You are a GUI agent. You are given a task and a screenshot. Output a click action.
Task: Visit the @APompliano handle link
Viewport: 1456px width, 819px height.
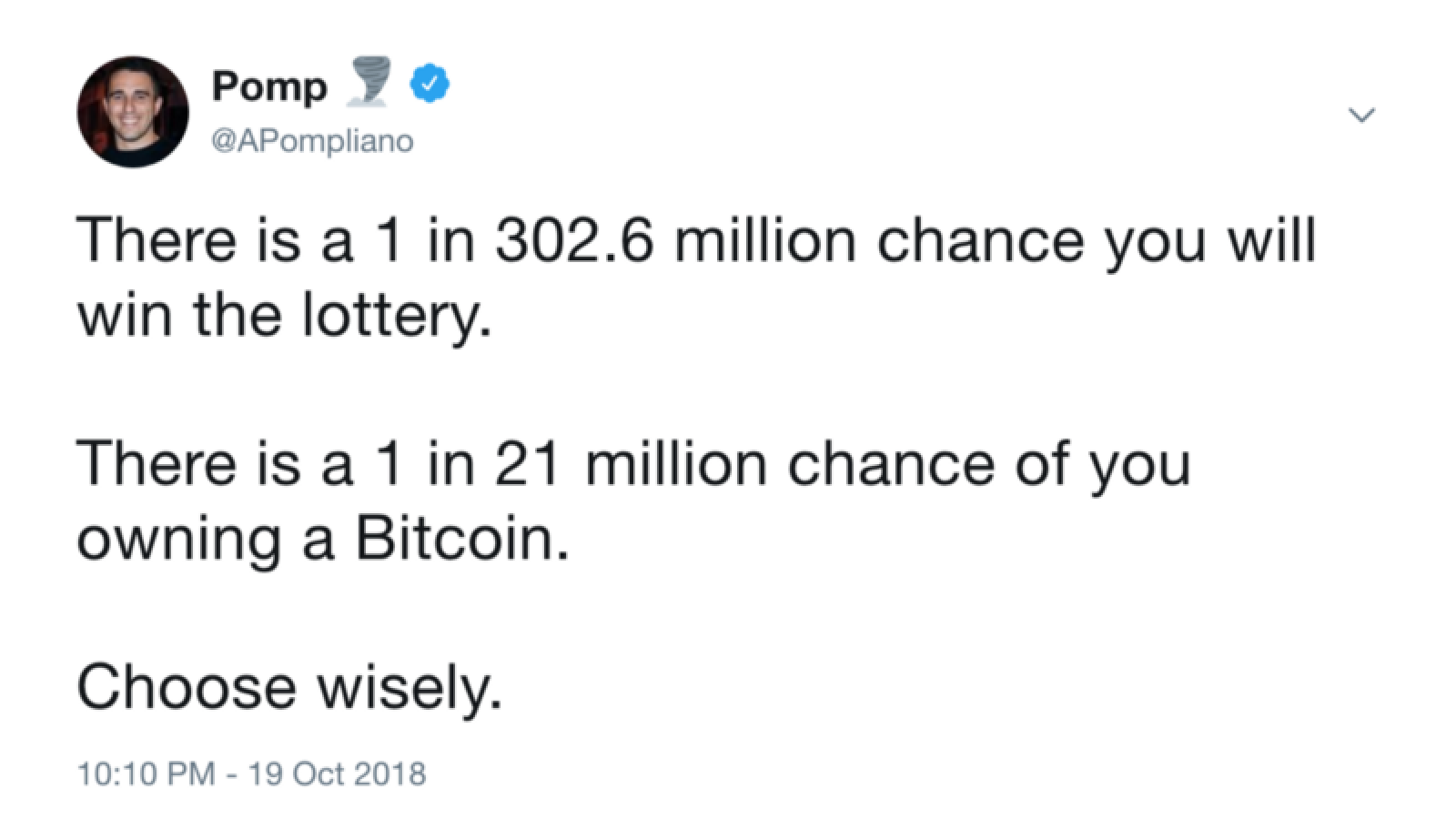tap(312, 141)
